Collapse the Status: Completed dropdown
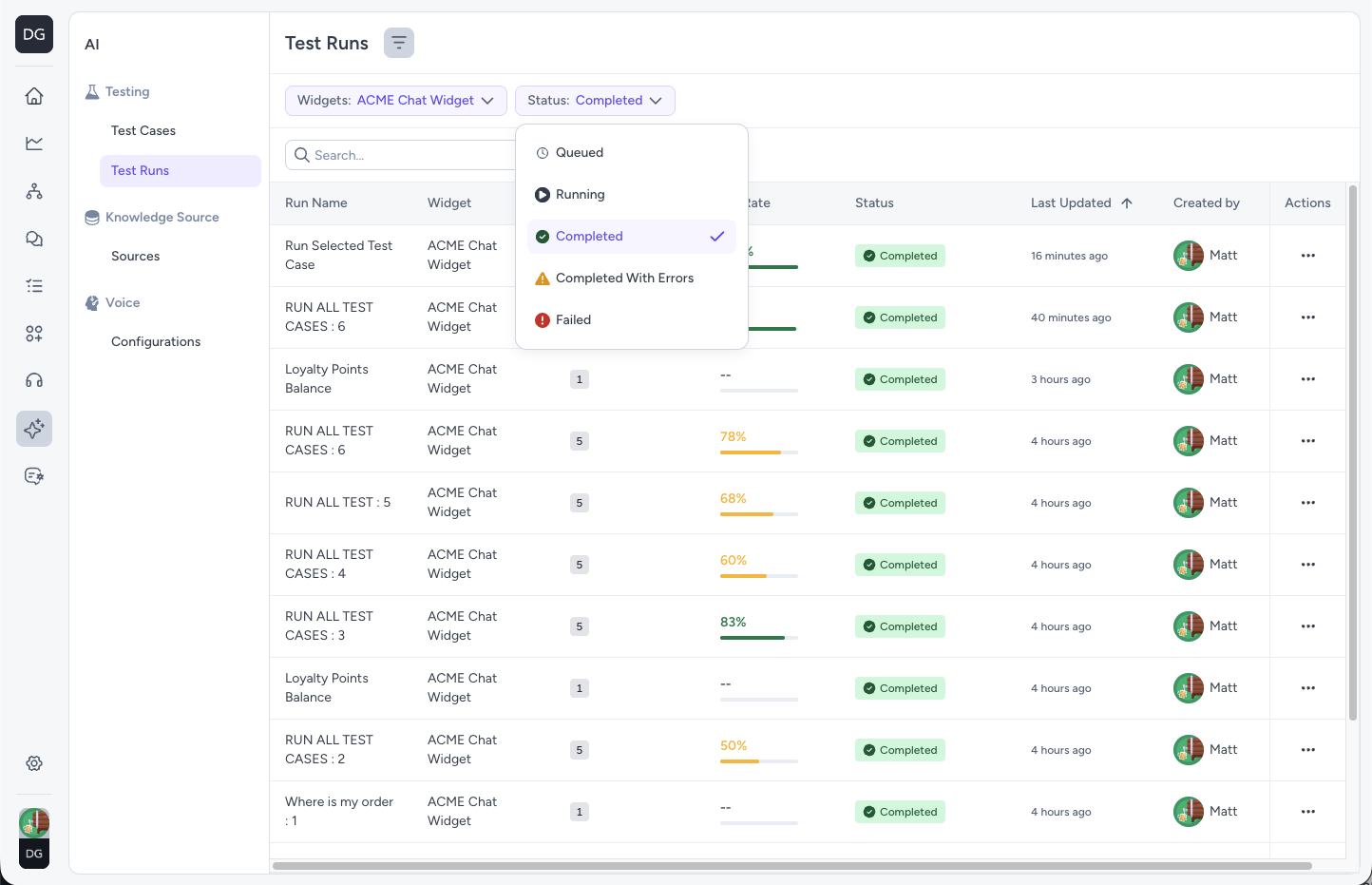1372x885 pixels. pyautogui.click(x=595, y=101)
